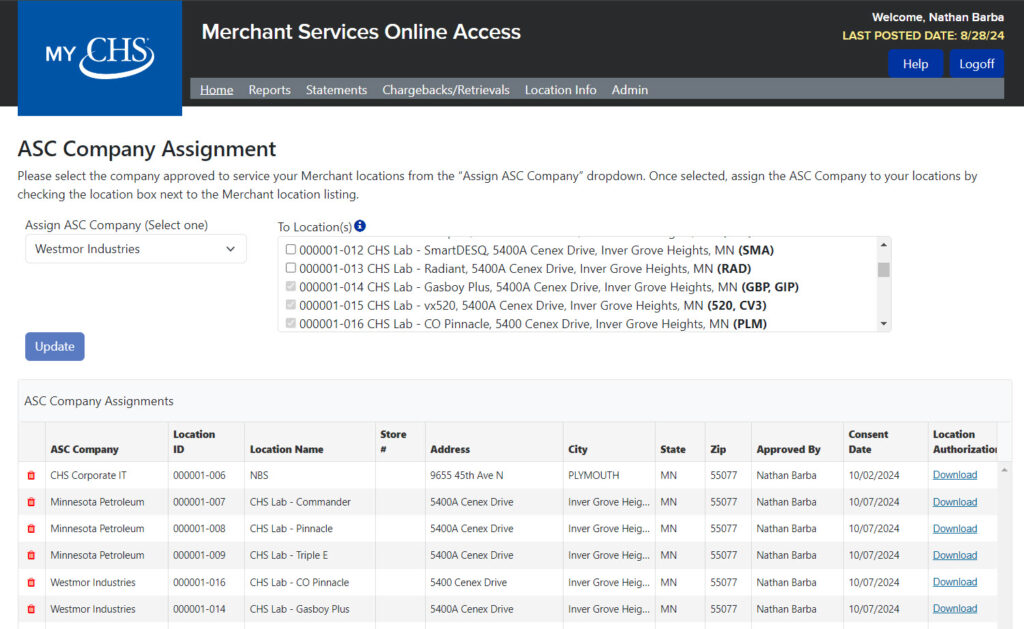This screenshot has height=629, width=1024.
Task: Click the ASC Company Assignments panel title
Action: 99,401
